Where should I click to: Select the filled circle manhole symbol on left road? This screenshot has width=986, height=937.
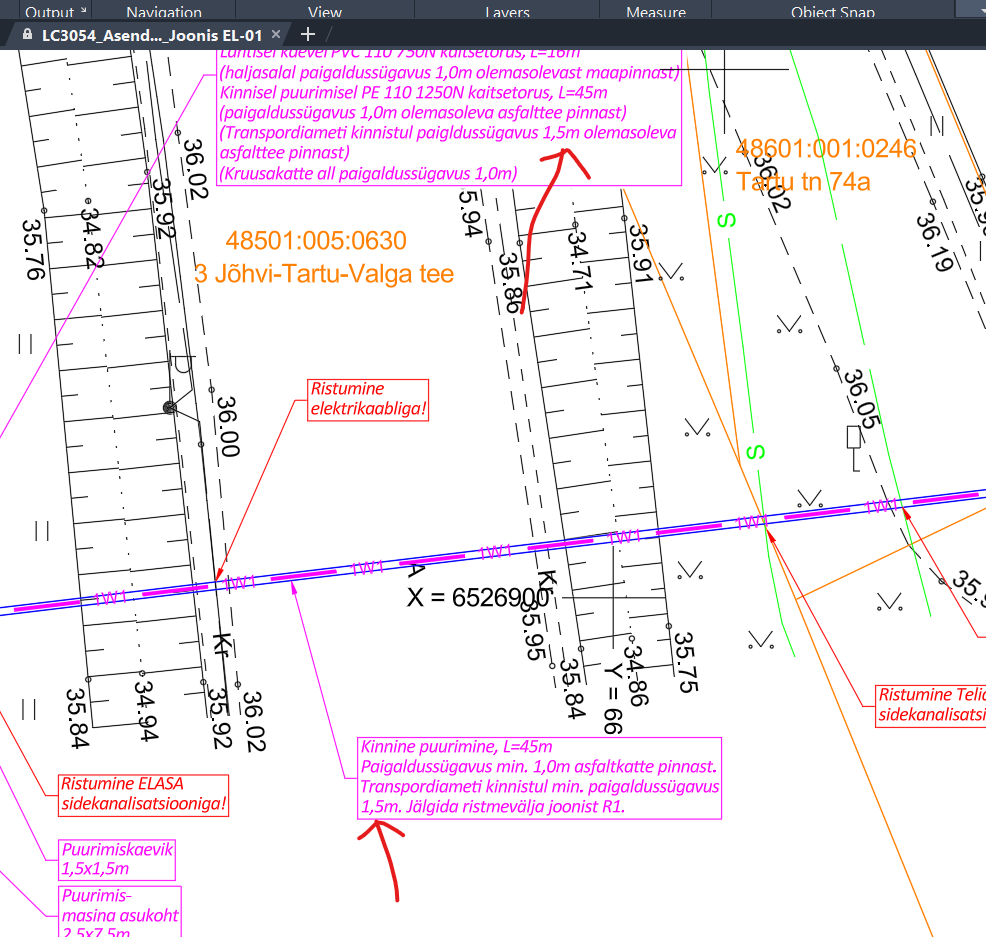(170, 407)
